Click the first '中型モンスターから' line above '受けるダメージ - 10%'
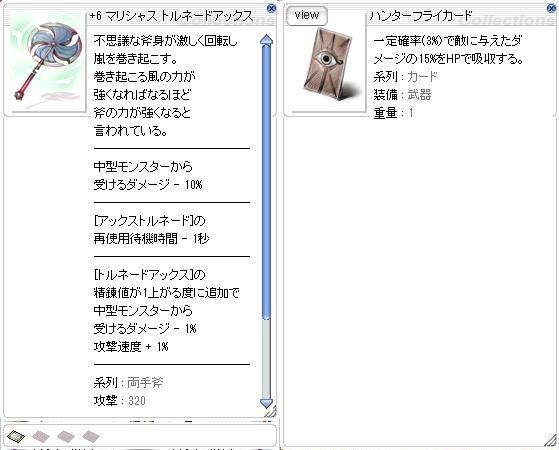This screenshot has width=559, height=450. tap(143, 167)
